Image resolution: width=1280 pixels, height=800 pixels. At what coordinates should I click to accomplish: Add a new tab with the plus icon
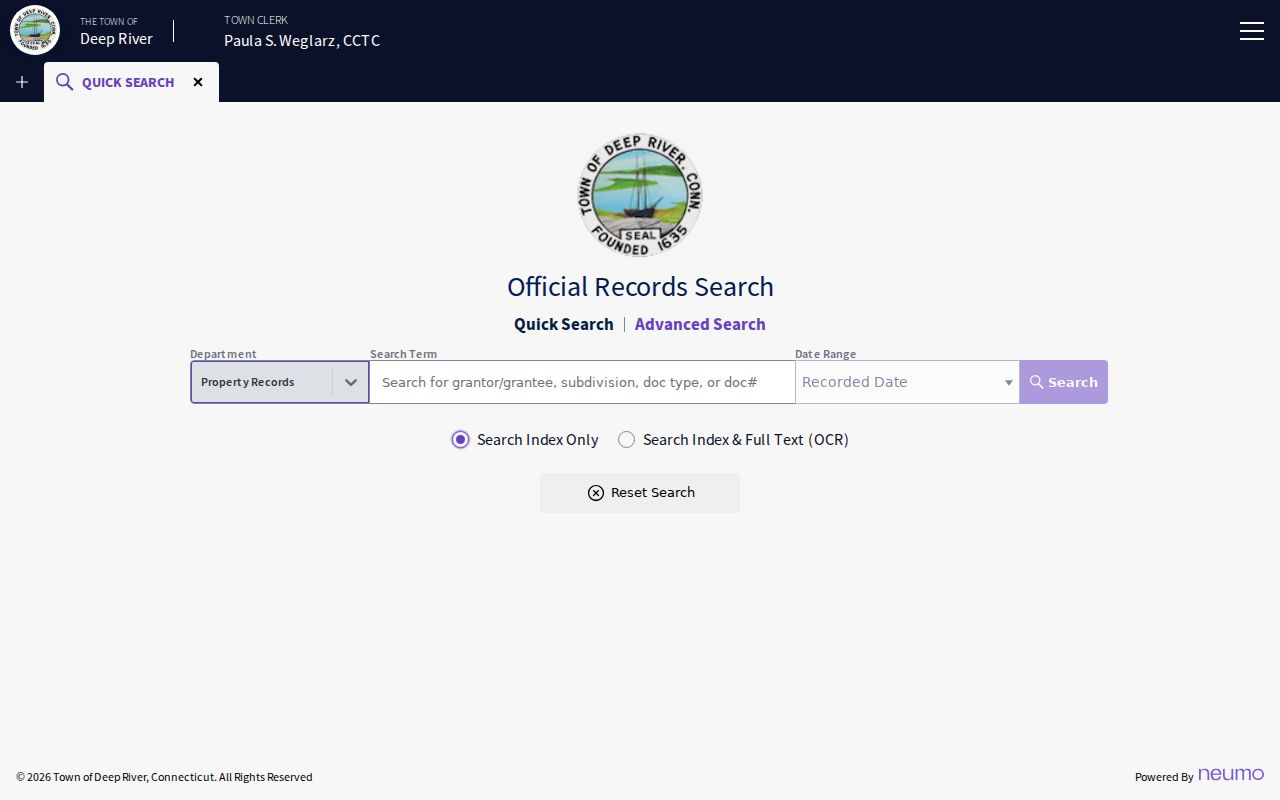(x=22, y=82)
